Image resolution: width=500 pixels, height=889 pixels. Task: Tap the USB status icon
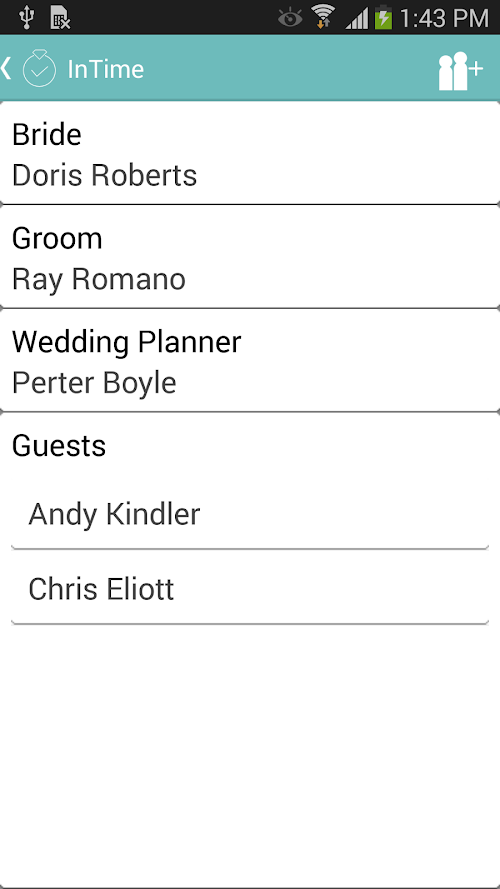(x=26, y=17)
